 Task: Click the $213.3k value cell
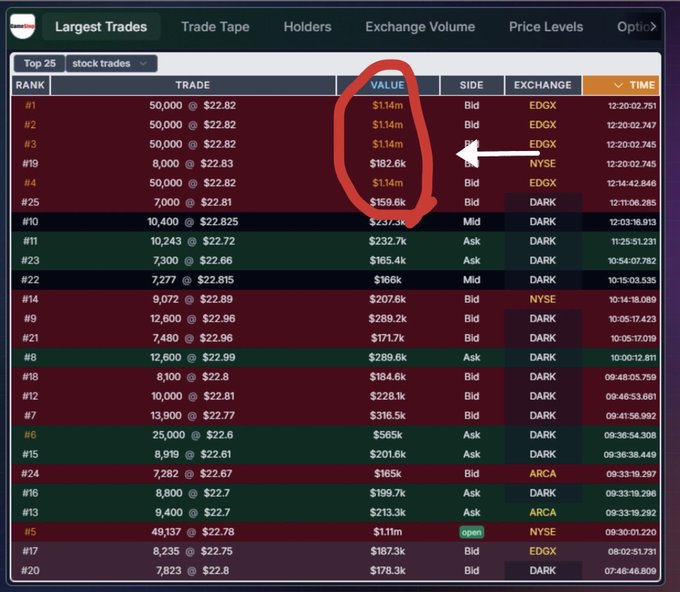click(387, 512)
